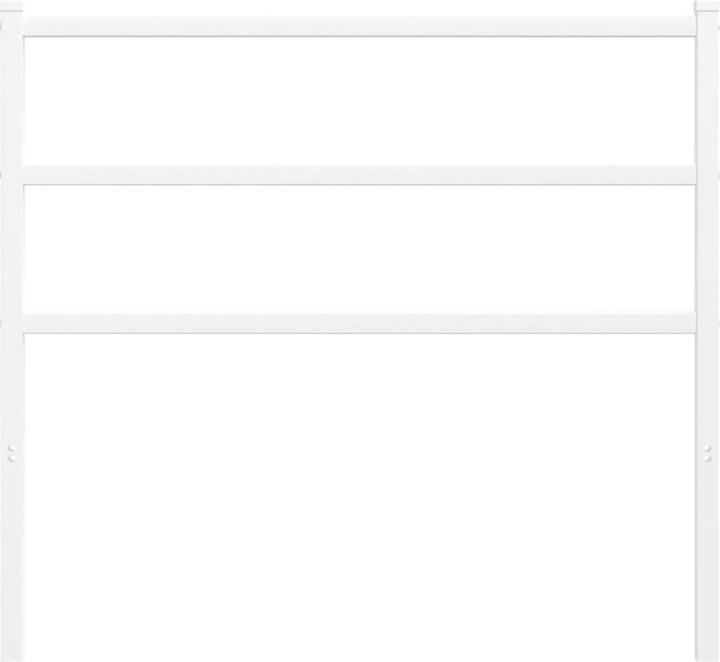
Task: Select the middle horizontal white rail
Action: coord(360,175)
